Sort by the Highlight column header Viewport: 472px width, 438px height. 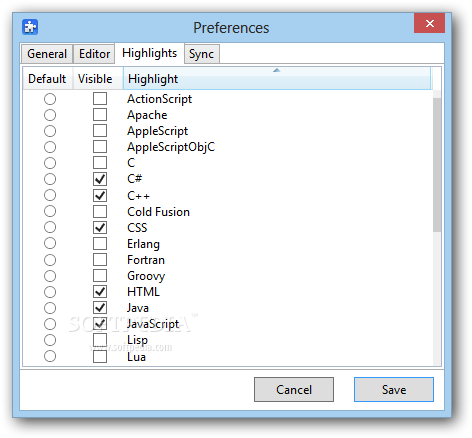click(277, 79)
